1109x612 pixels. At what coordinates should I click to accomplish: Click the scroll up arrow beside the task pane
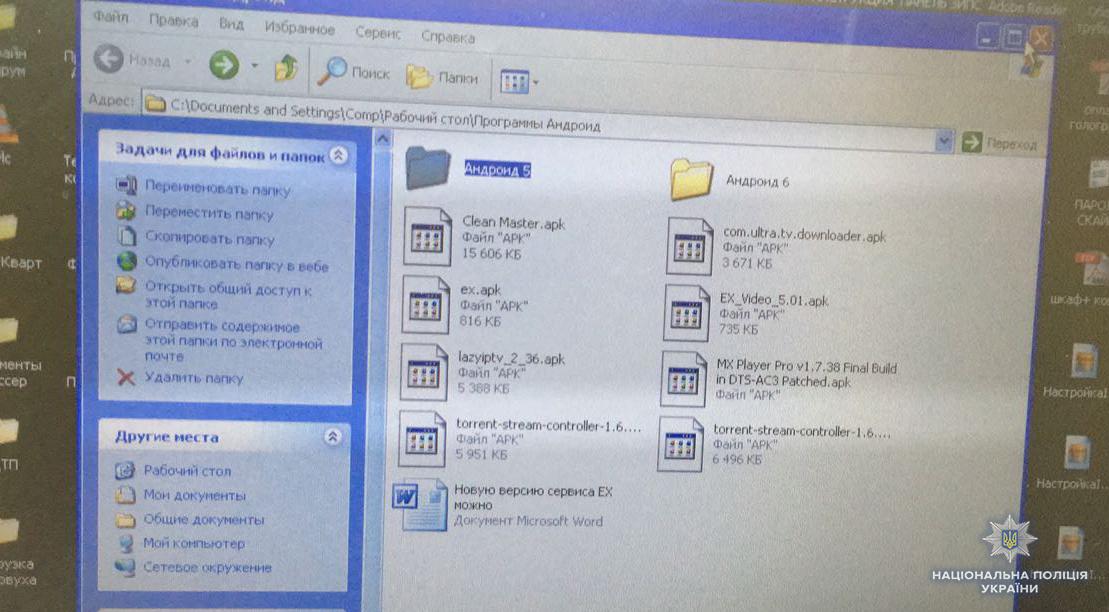(382, 138)
